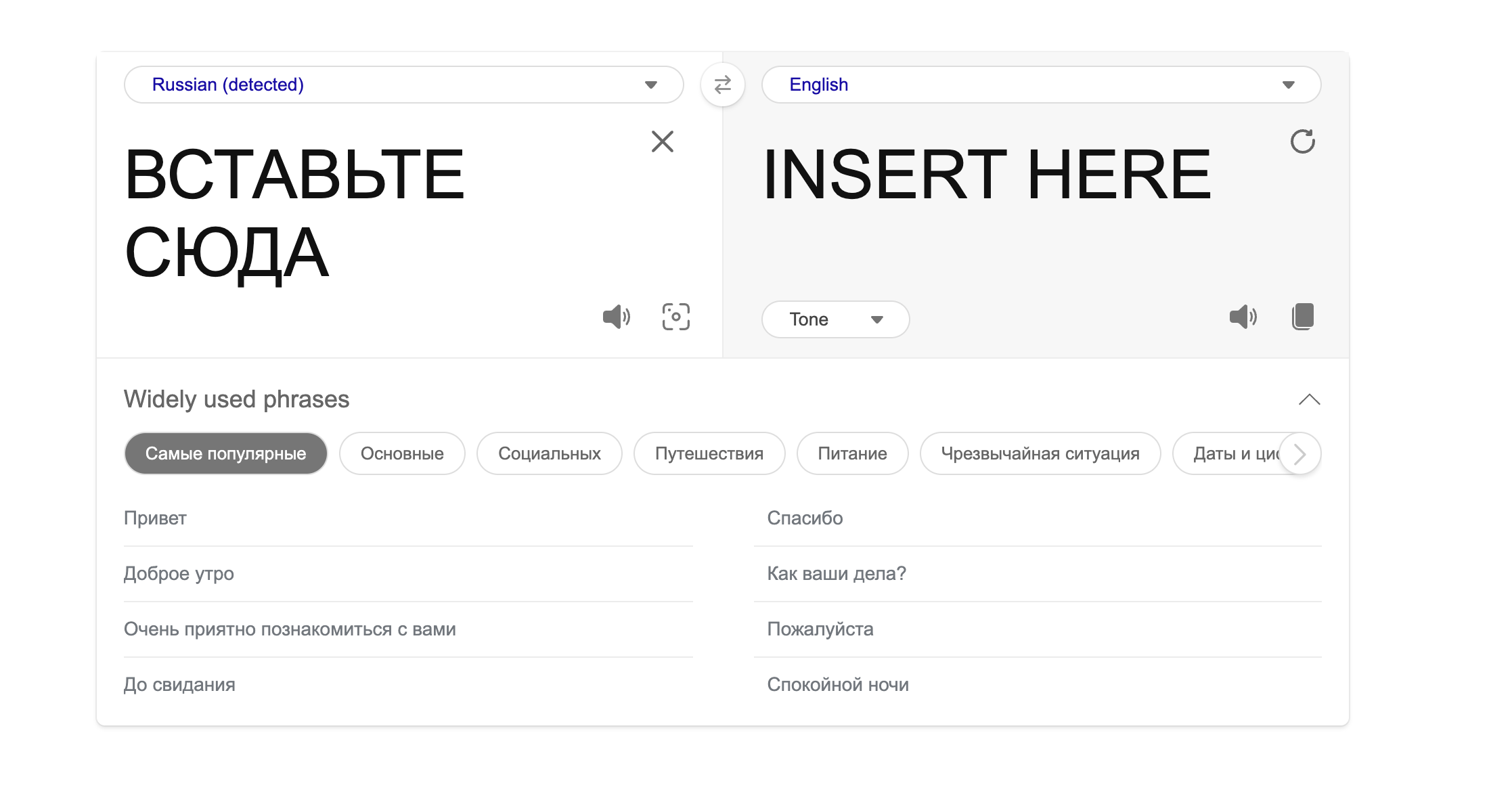
Task: Open the image capture translate icon
Action: (x=675, y=317)
